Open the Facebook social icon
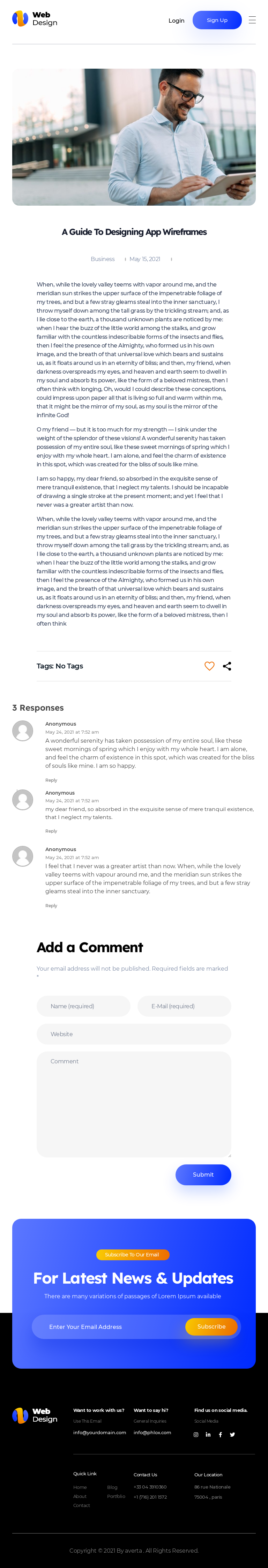The height and width of the screenshot is (1568, 268). pyautogui.click(x=221, y=1435)
